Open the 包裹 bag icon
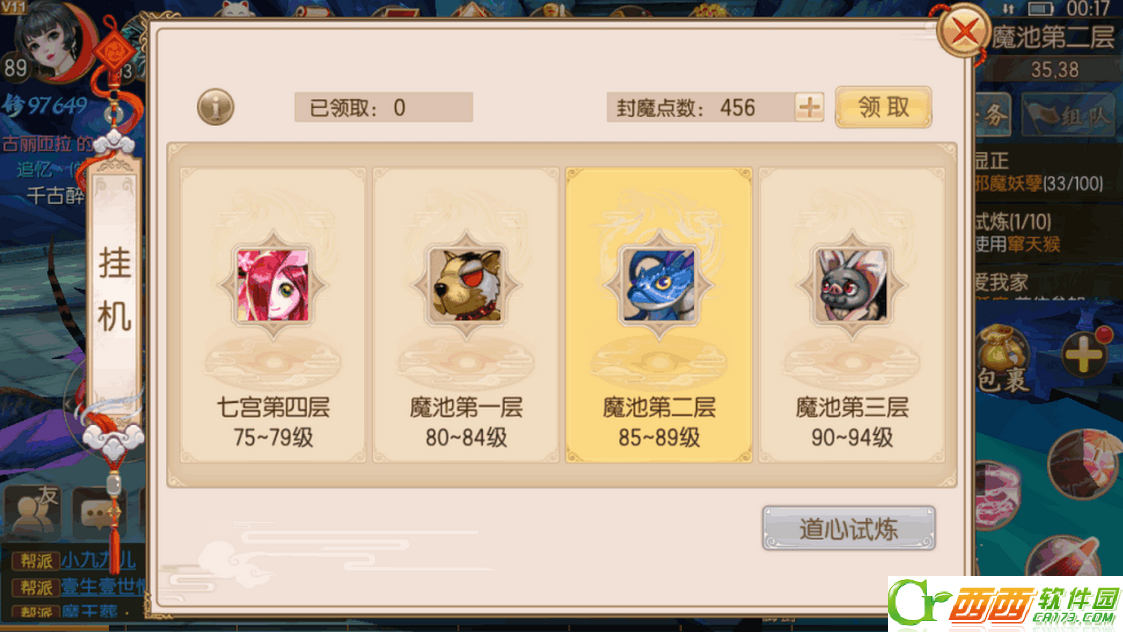Screen dimensions: 1123x632 (1003, 358)
